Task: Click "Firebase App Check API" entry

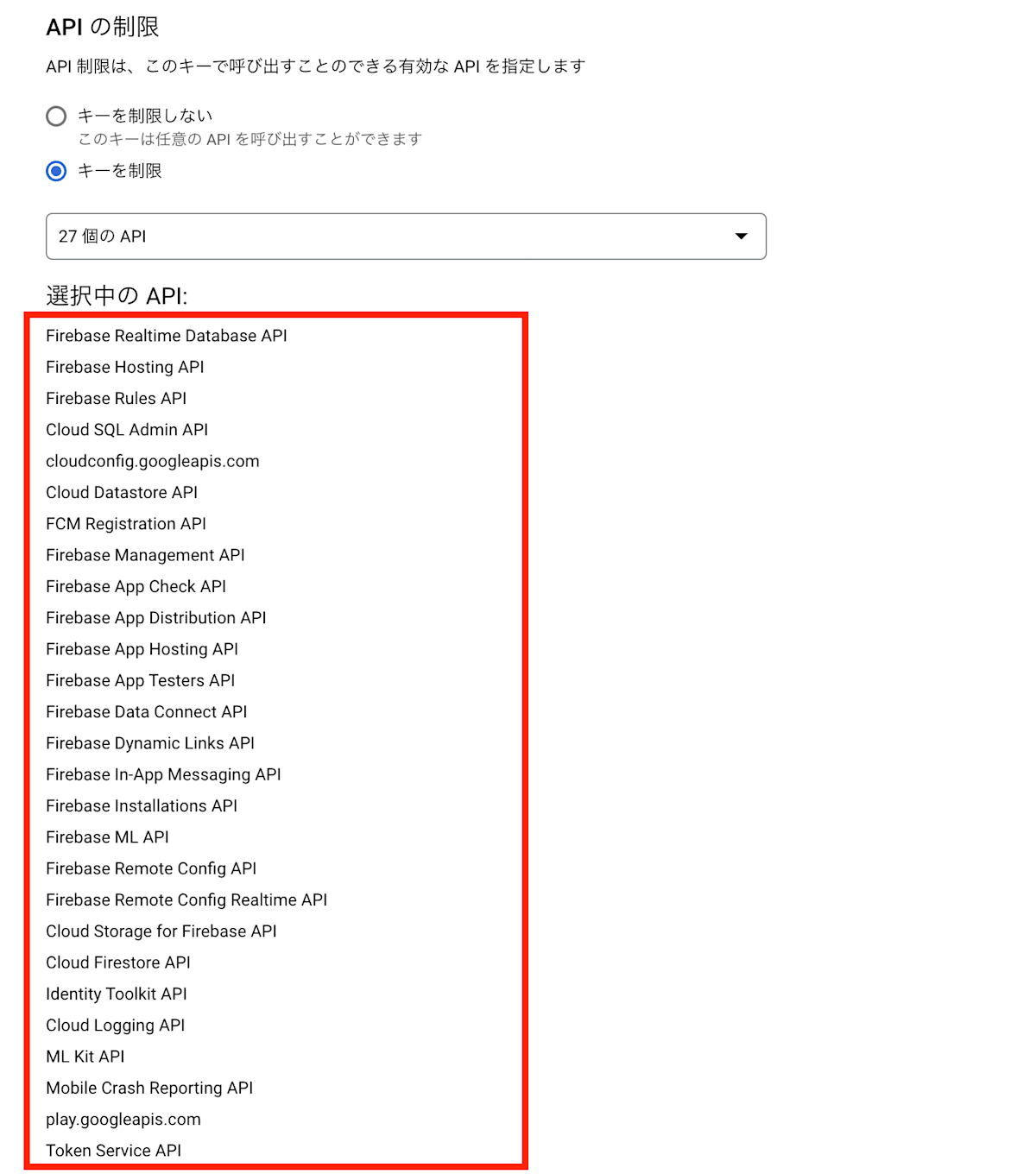Action: tap(136, 586)
